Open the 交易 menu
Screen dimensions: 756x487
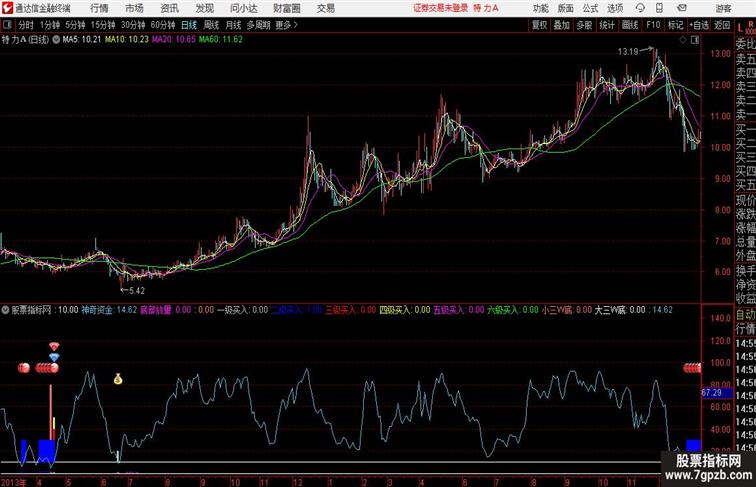click(326, 8)
